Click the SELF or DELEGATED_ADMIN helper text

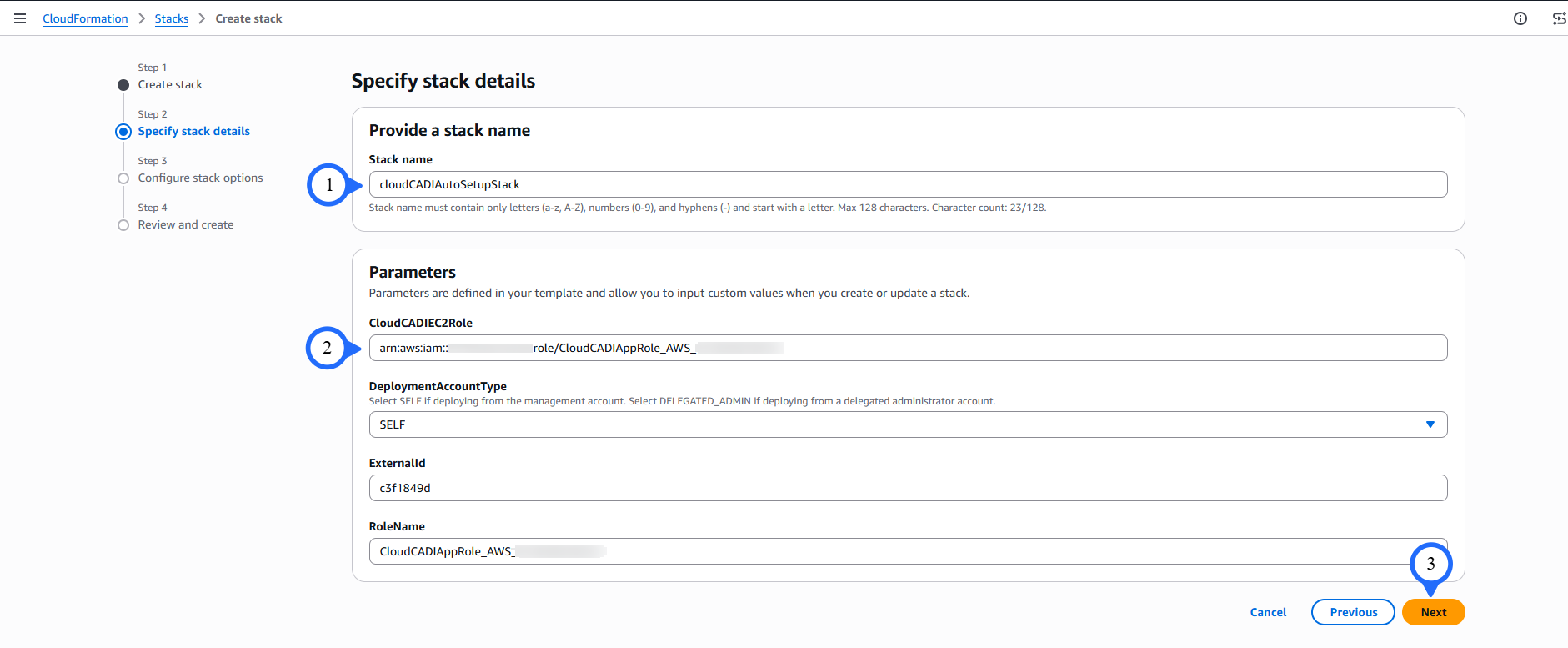pyautogui.click(x=683, y=401)
